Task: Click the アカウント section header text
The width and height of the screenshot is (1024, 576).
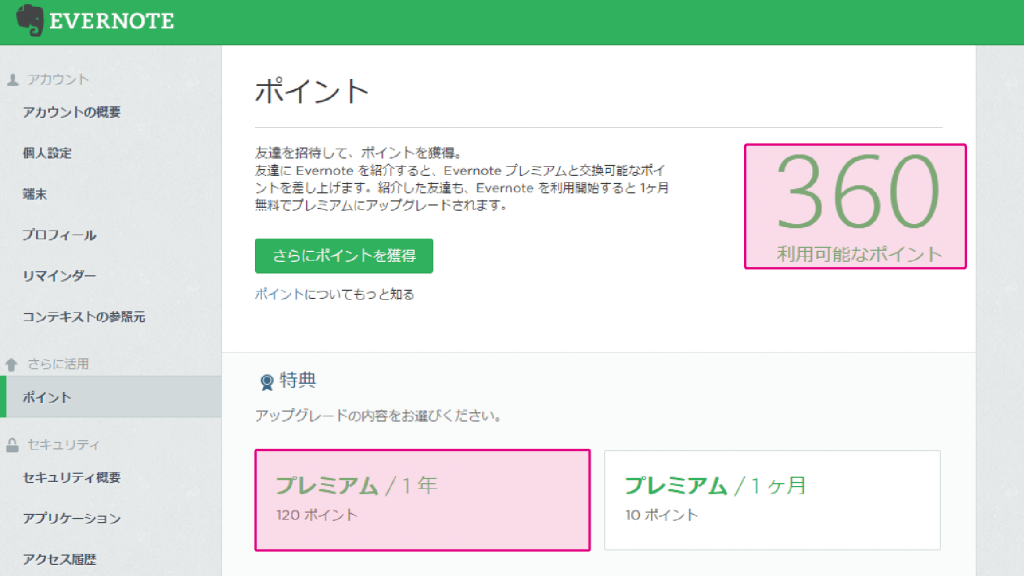Action: (58, 80)
